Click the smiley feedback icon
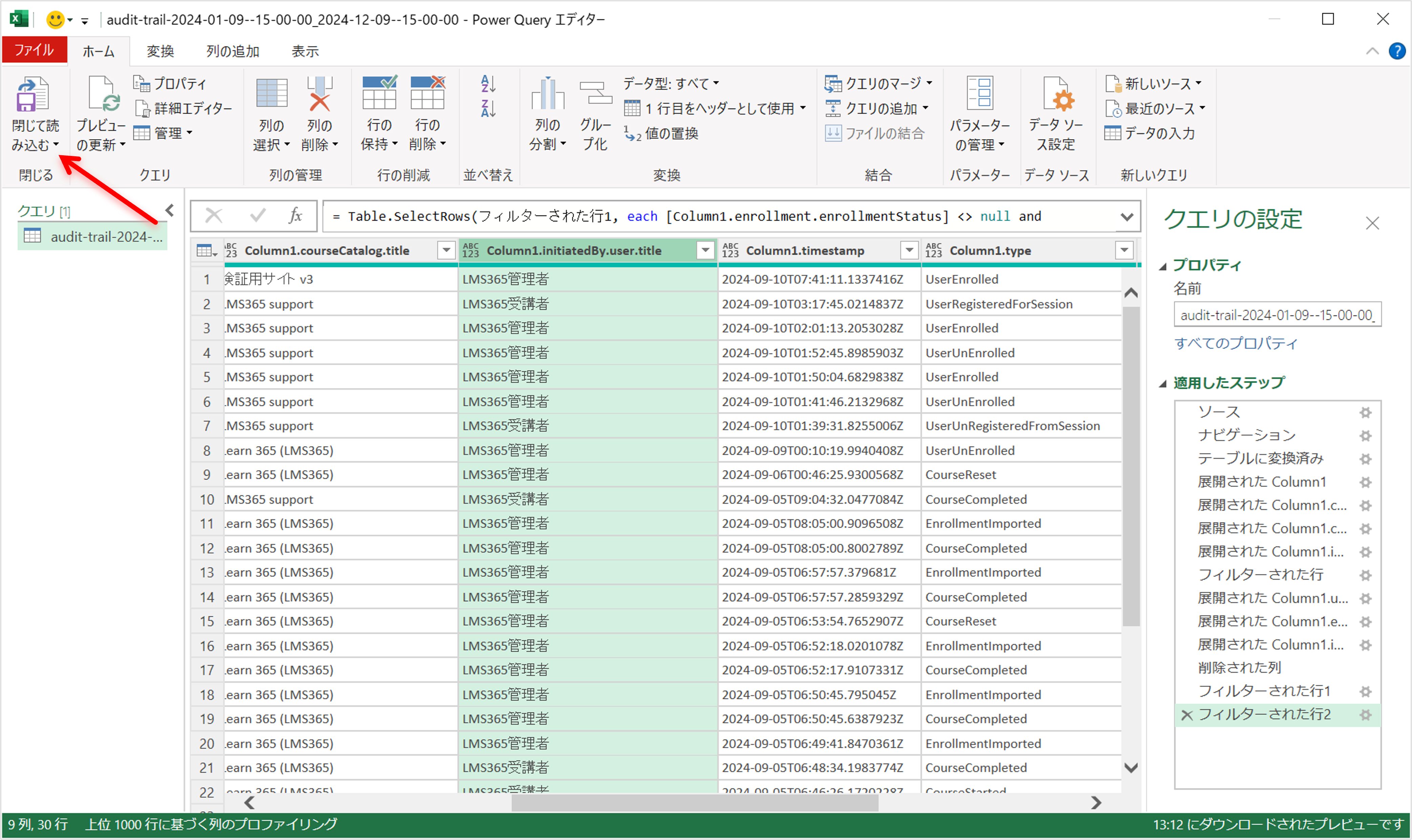 (x=55, y=20)
